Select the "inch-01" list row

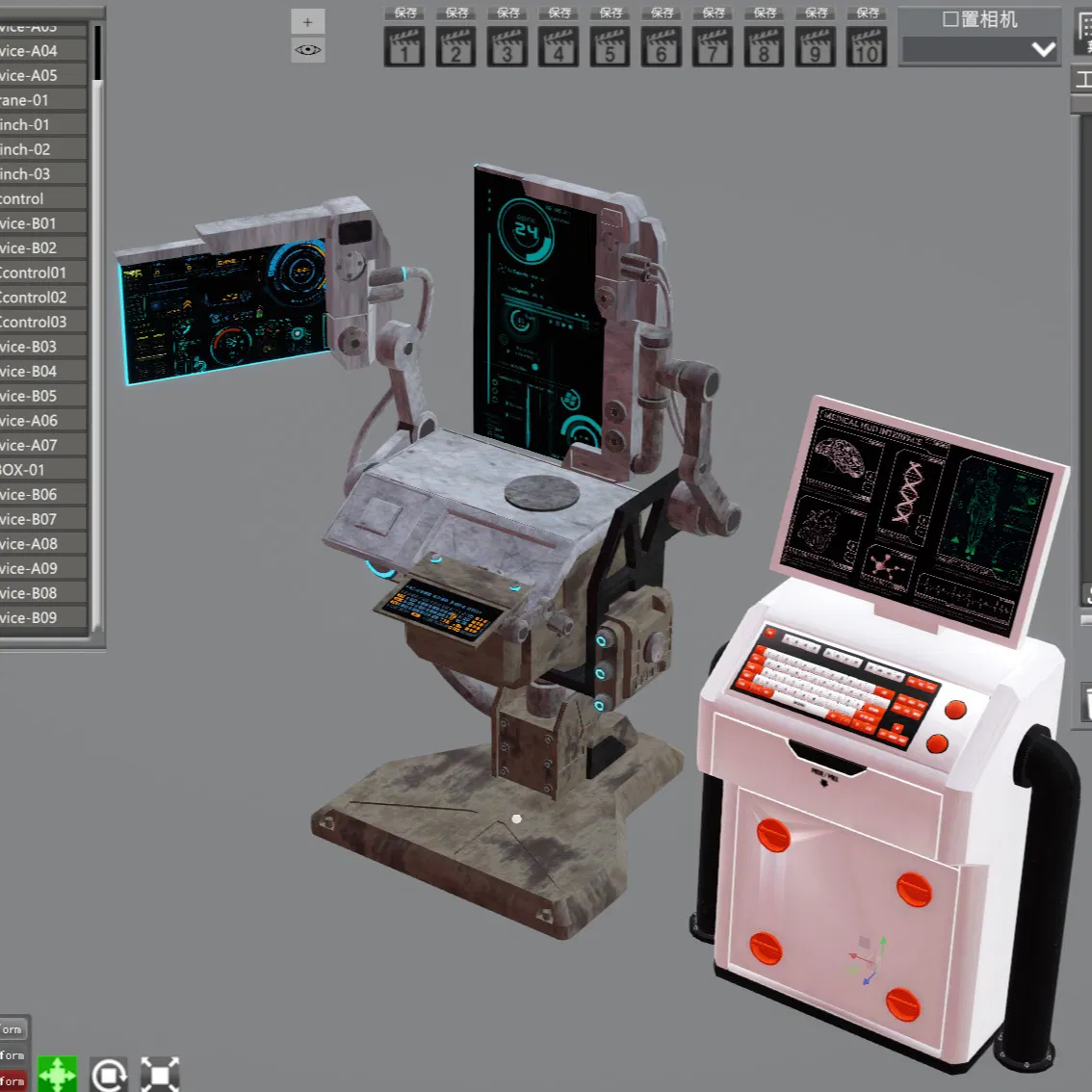43,124
